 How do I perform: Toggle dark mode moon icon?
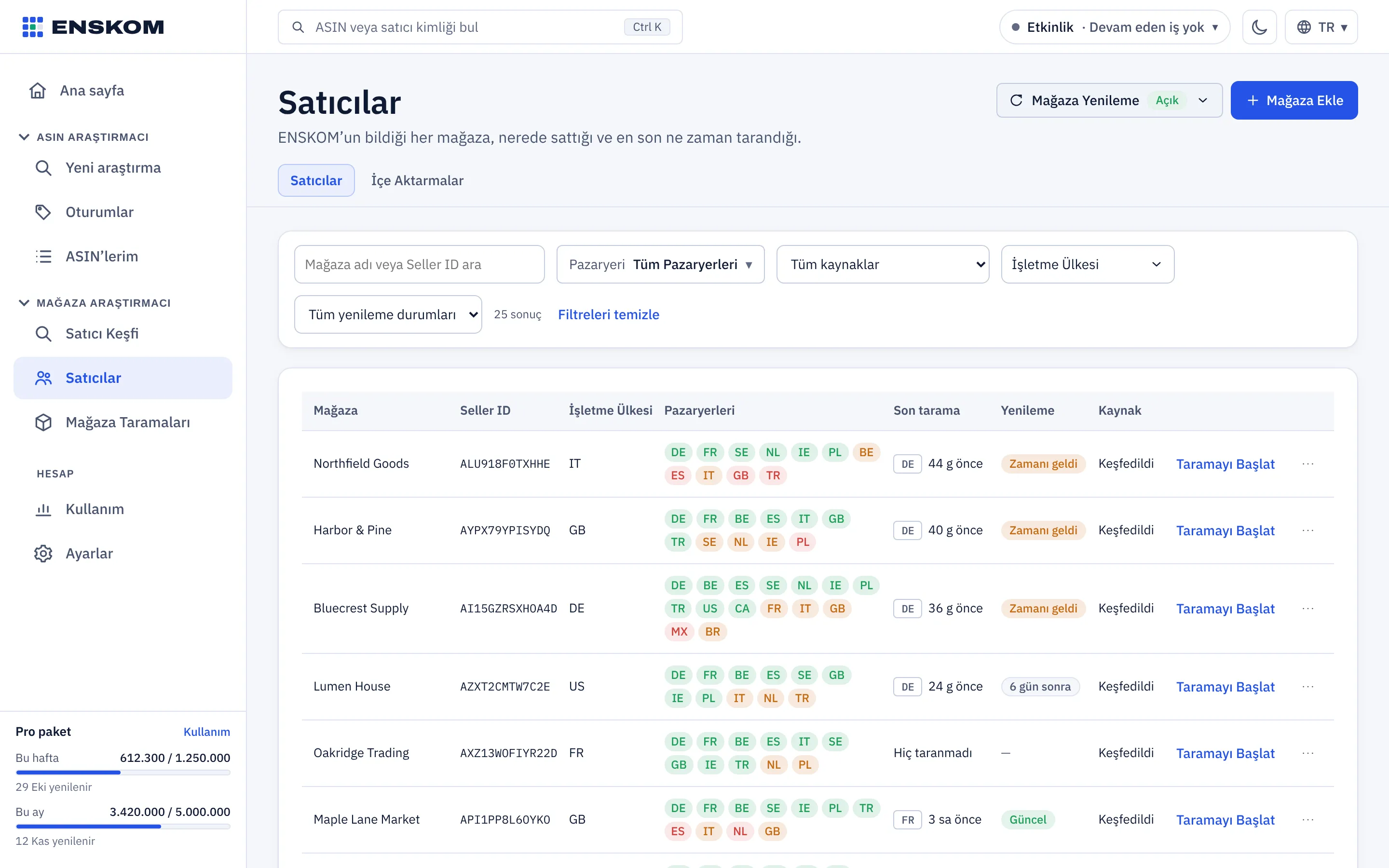click(x=1259, y=27)
